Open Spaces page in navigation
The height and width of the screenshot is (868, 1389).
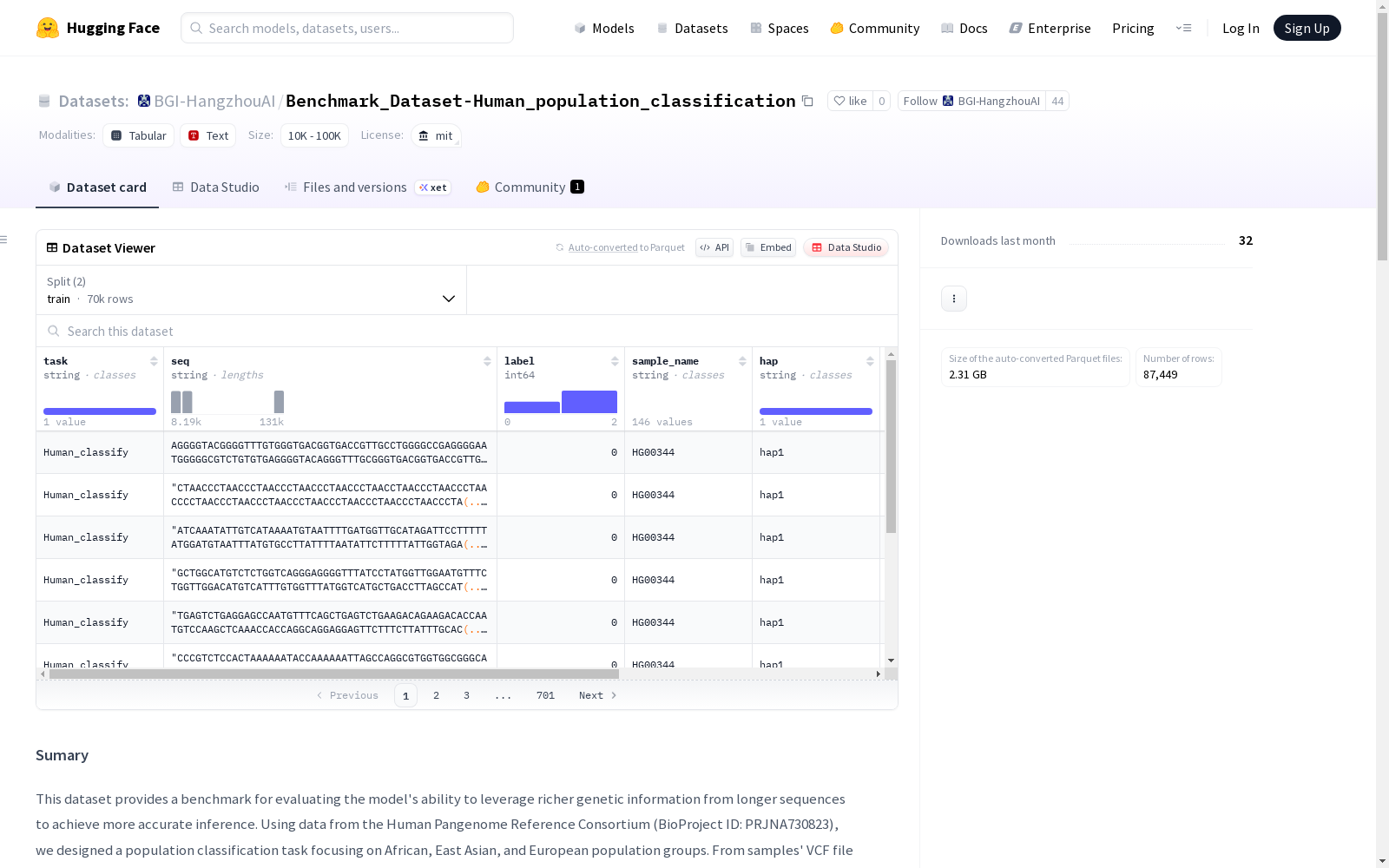780,28
